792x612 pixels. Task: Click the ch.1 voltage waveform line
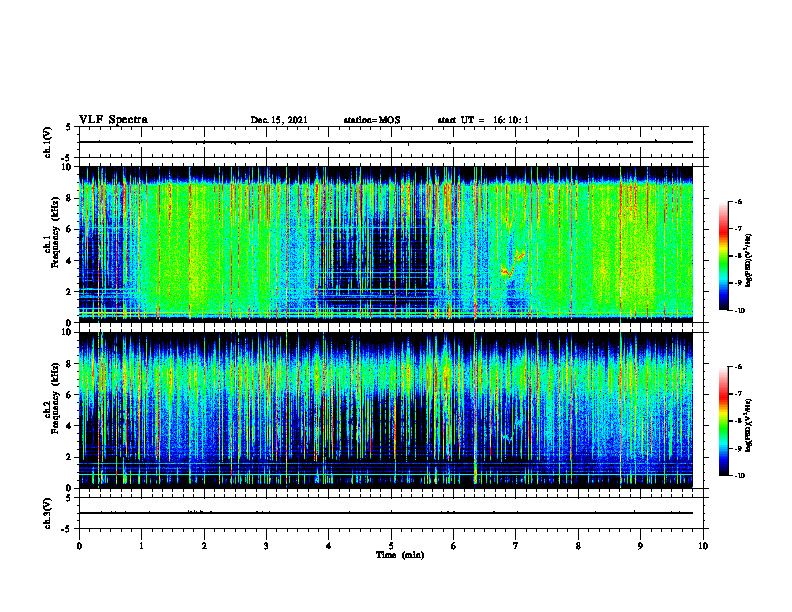point(386,142)
